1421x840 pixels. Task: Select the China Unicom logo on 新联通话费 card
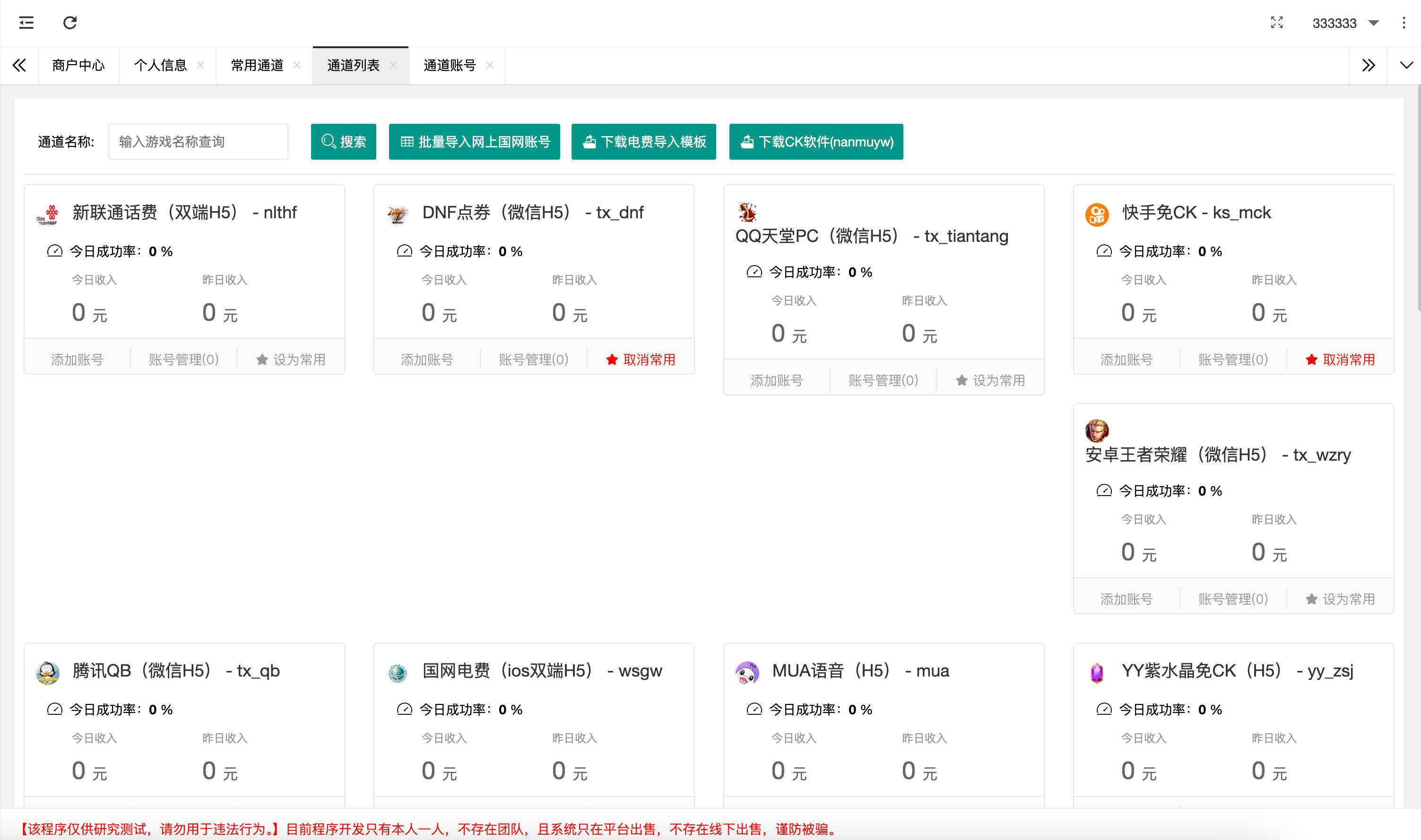coord(49,214)
